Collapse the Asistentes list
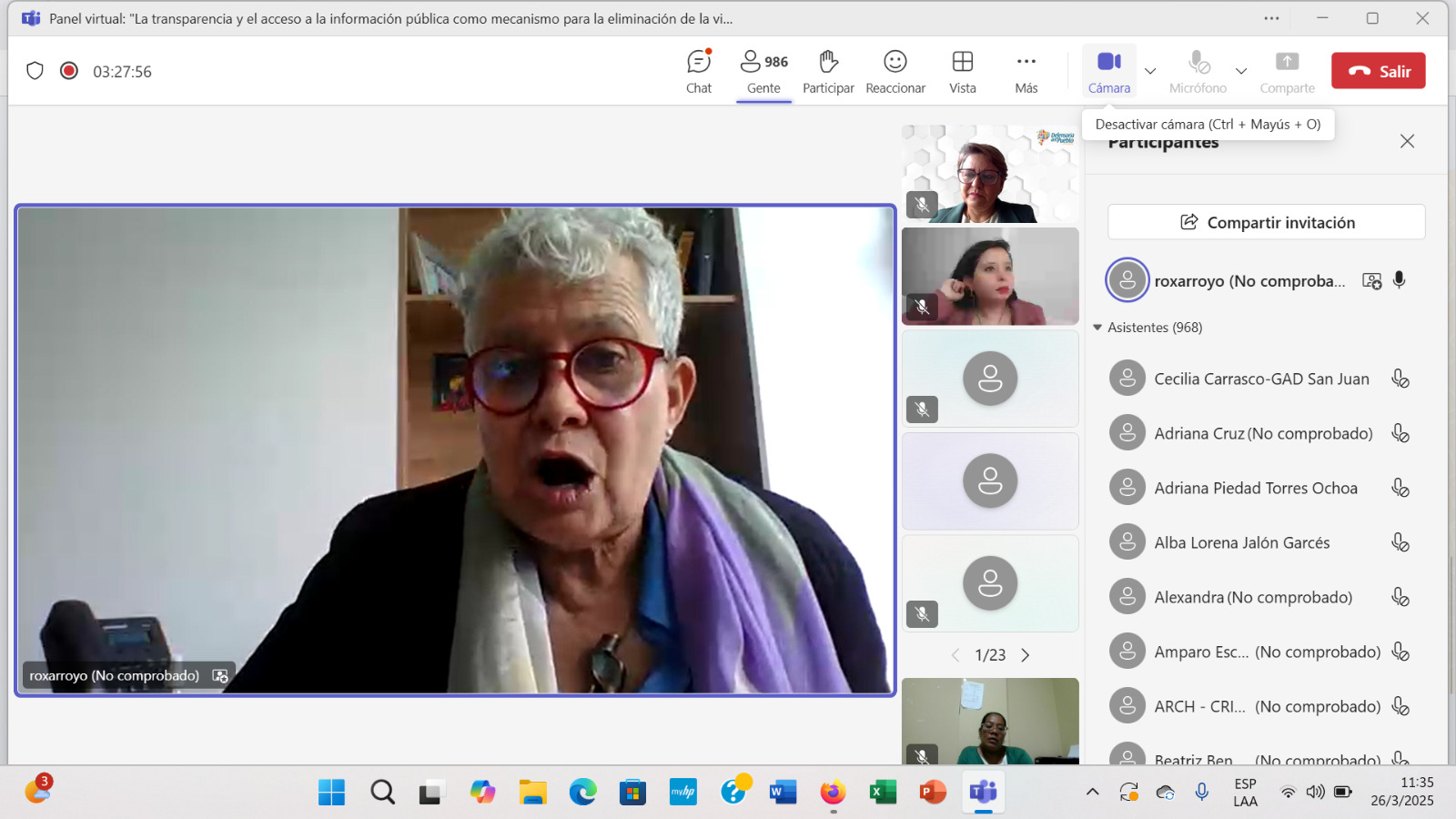Image resolution: width=1456 pixels, height=819 pixels. click(1097, 328)
